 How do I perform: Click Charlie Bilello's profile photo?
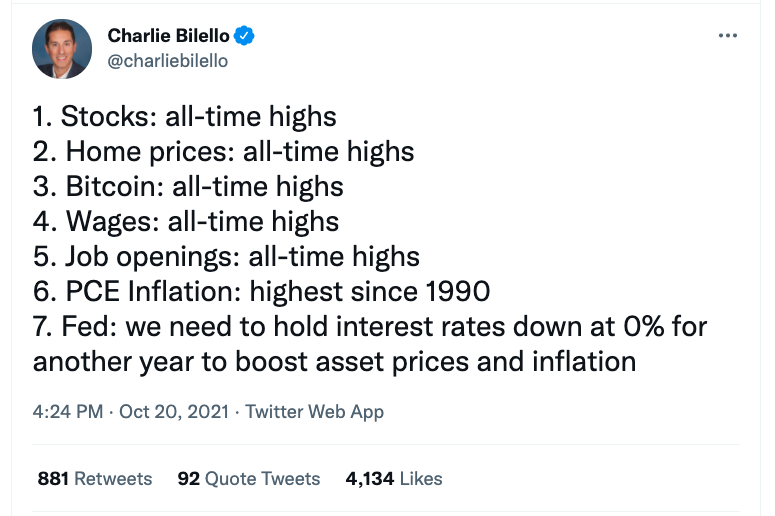(63, 48)
